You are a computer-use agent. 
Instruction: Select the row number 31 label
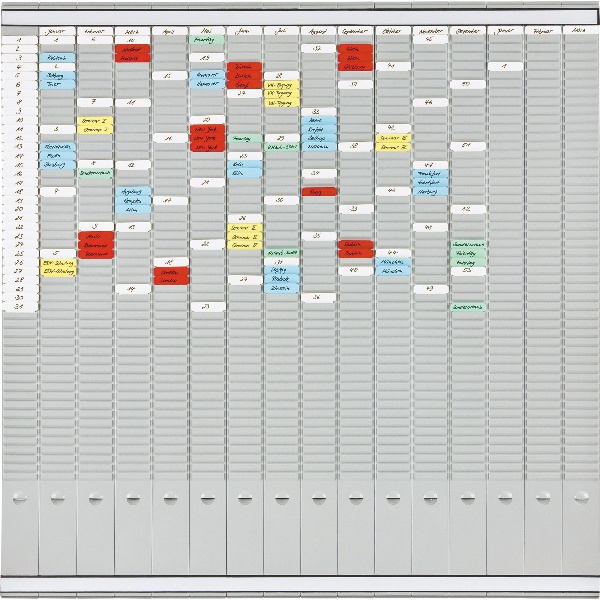point(19,307)
